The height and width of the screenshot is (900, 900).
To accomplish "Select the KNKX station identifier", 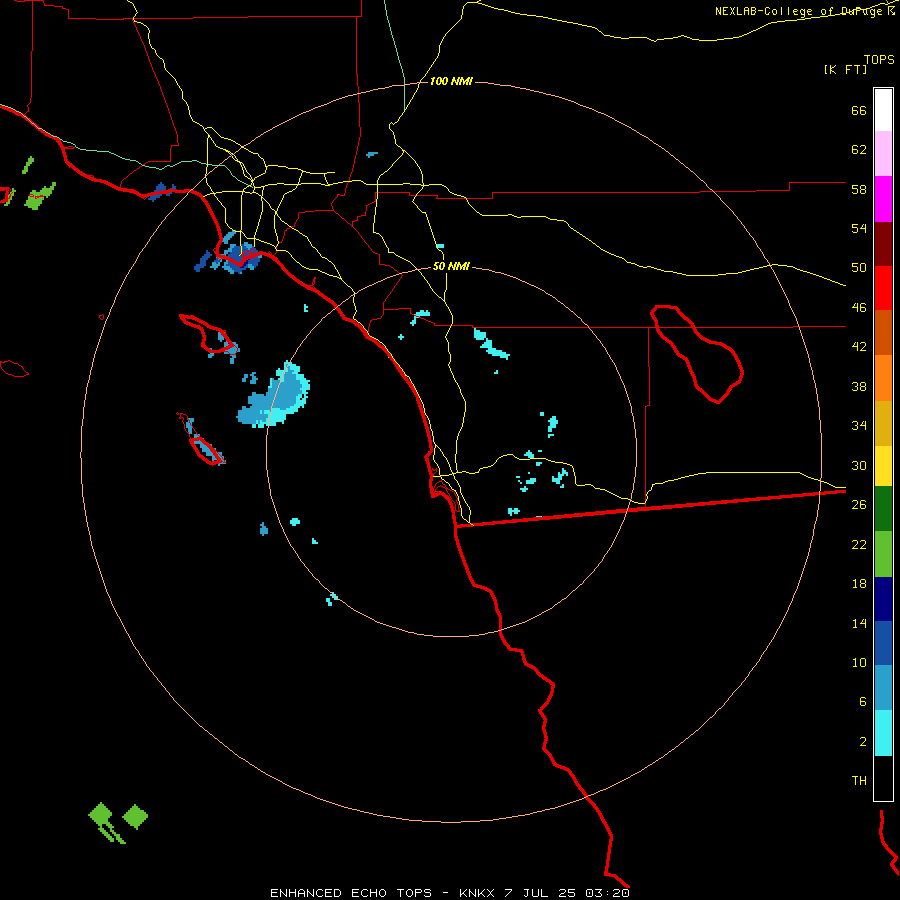I will point(476,893).
